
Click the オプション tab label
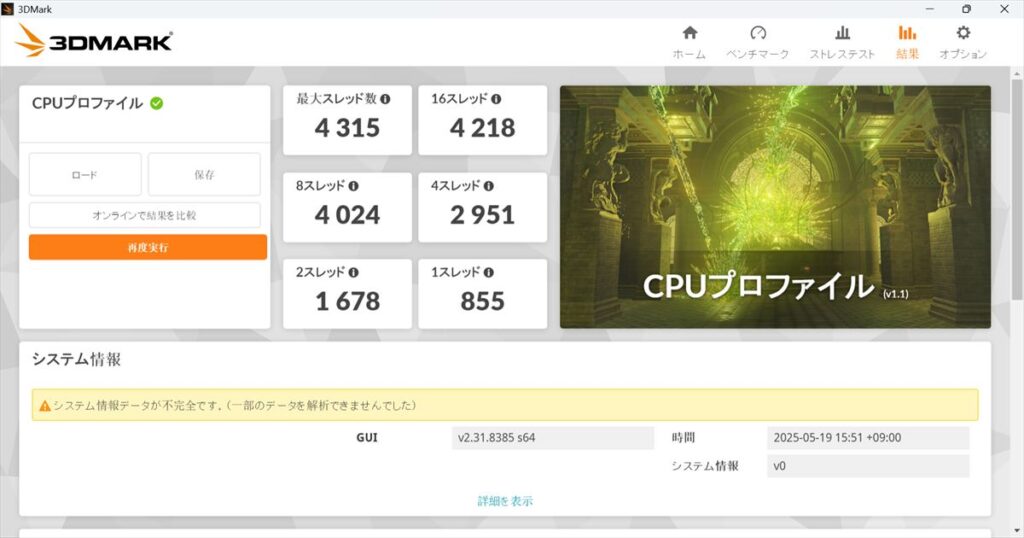(963, 54)
